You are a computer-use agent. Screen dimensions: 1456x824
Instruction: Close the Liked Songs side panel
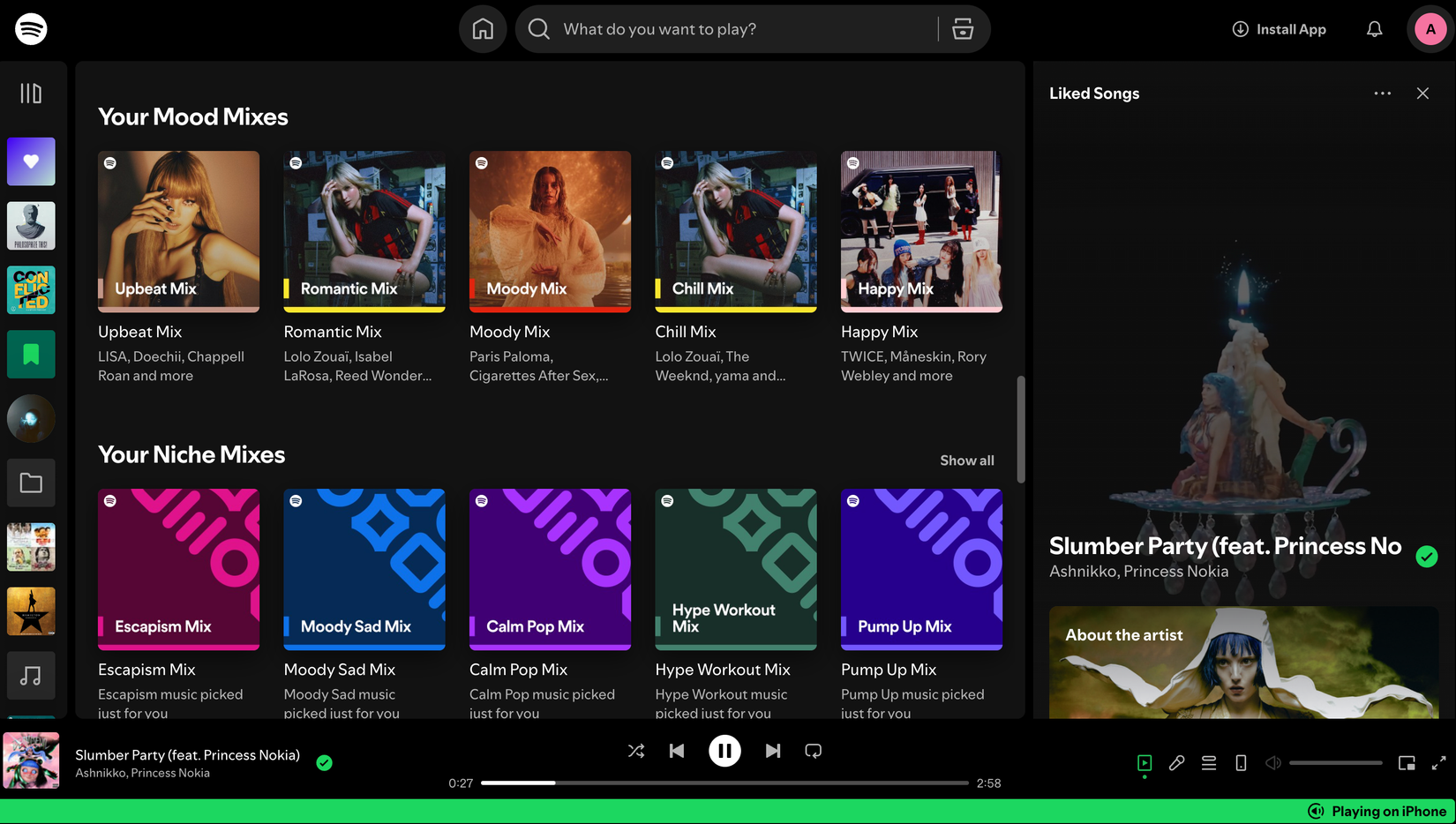coord(1423,93)
